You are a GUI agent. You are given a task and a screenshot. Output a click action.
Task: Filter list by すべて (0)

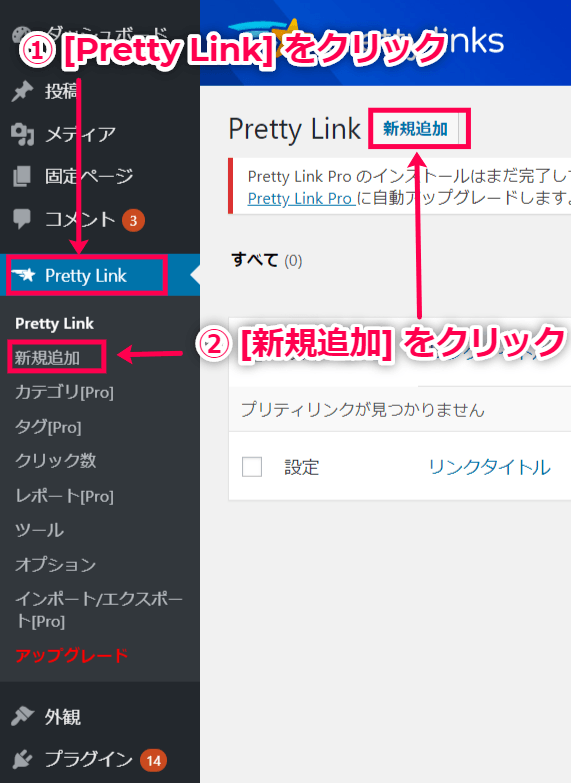(x=267, y=260)
